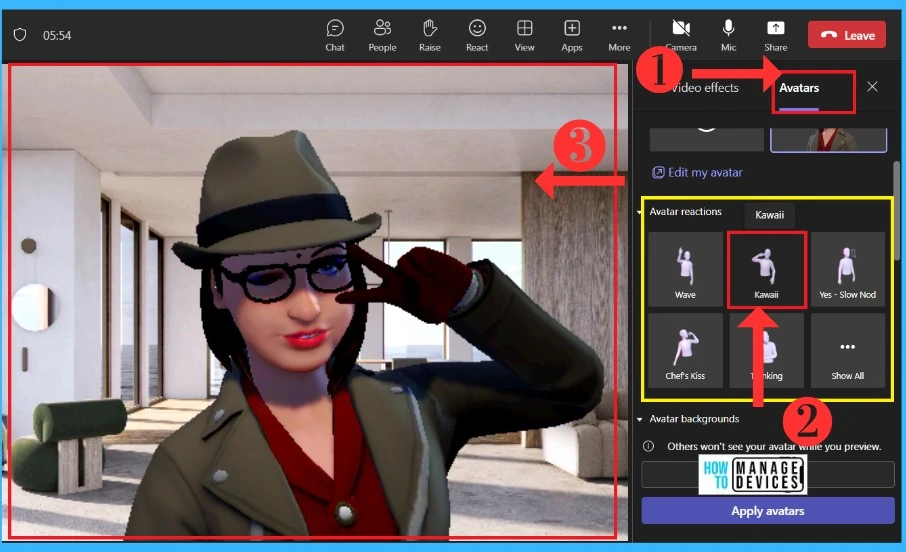906x552 pixels.
Task: Select the Avatars tab
Action: click(x=799, y=88)
